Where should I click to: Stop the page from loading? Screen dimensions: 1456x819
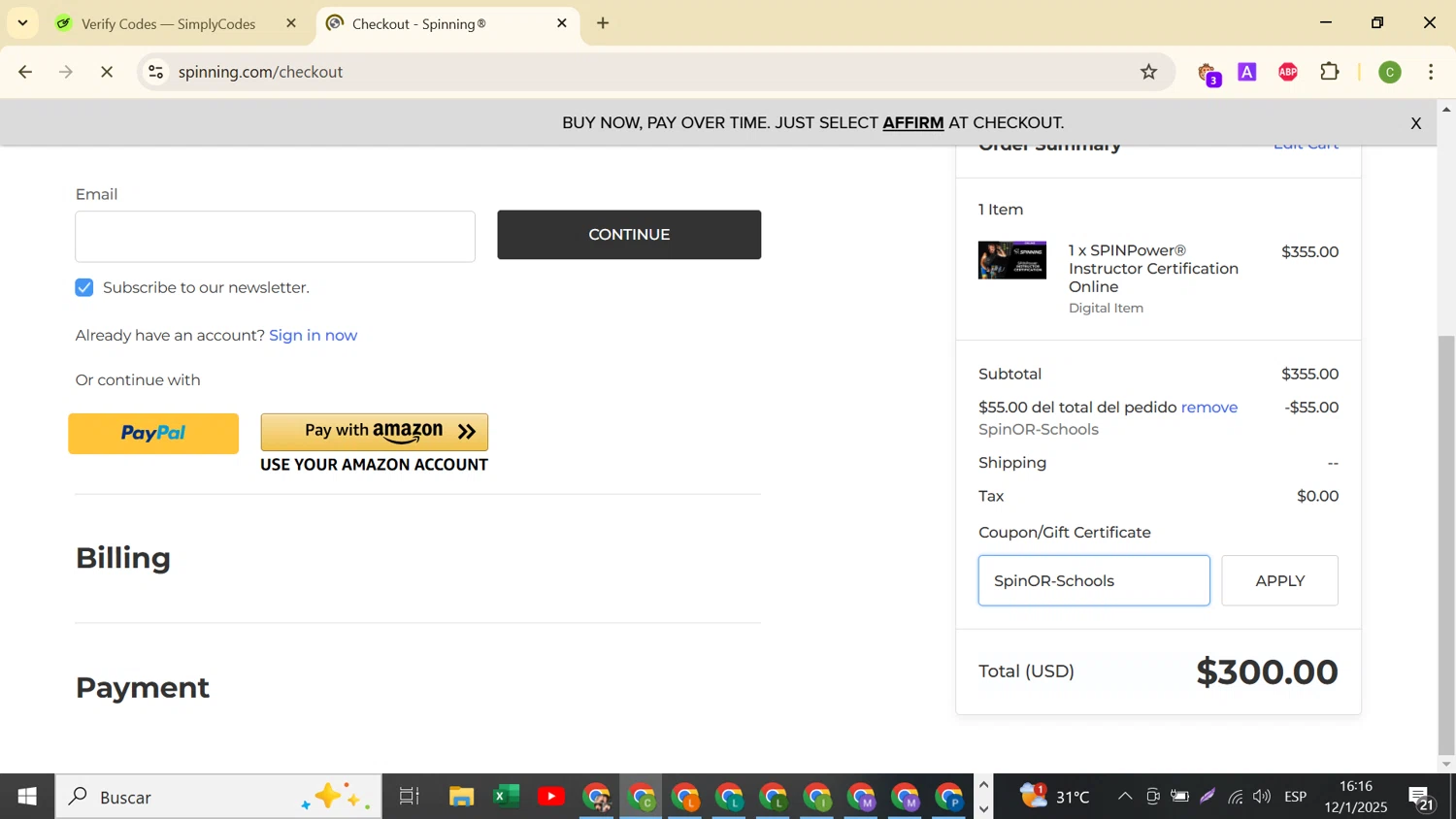107,72
